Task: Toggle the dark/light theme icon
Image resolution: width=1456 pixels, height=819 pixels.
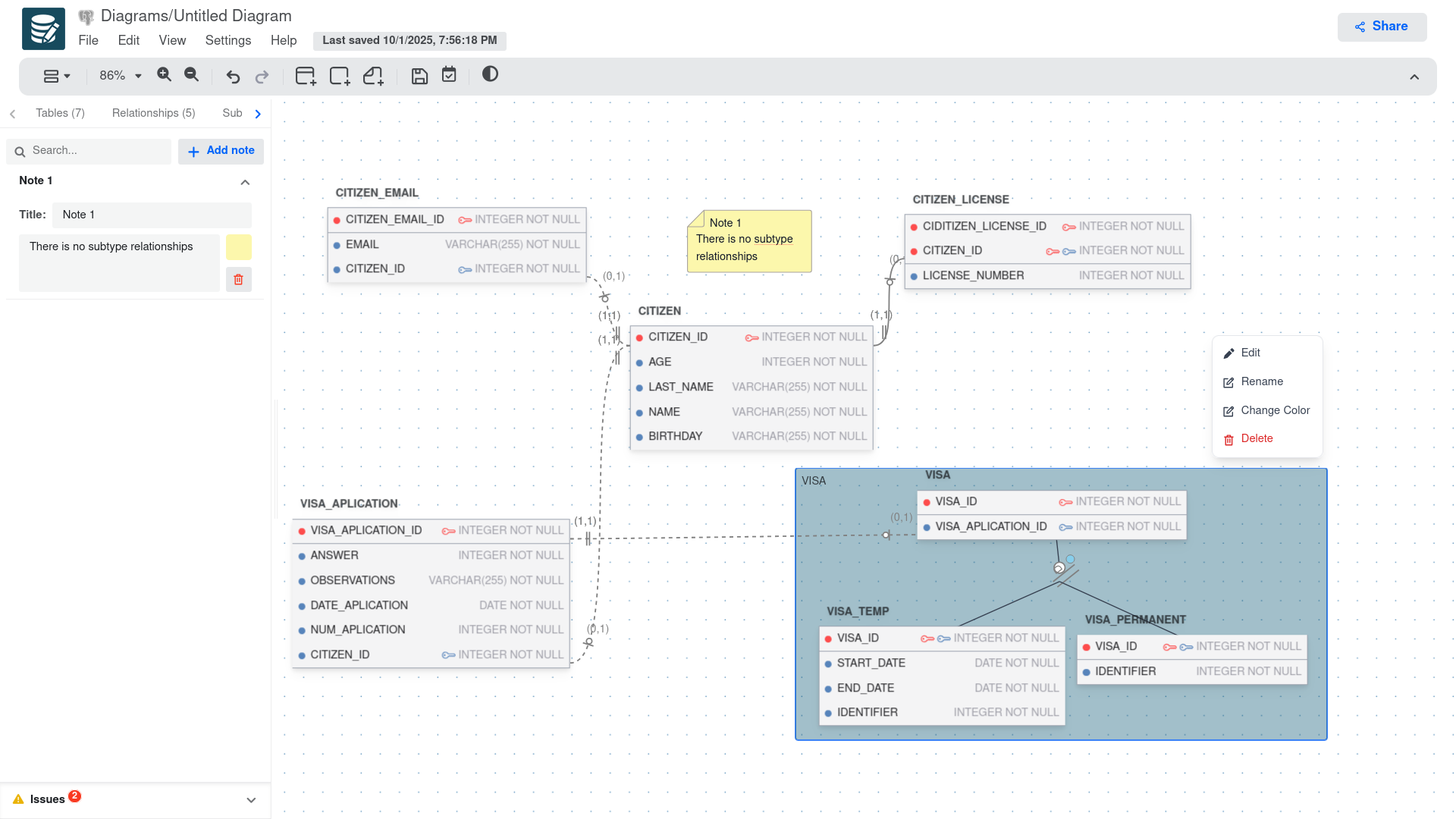Action: click(490, 74)
